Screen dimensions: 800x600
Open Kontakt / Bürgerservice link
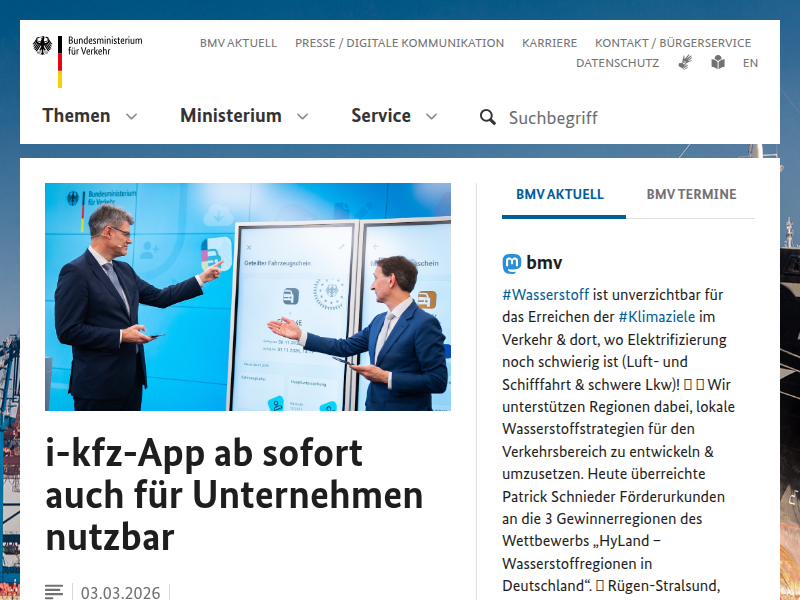tap(672, 43)
